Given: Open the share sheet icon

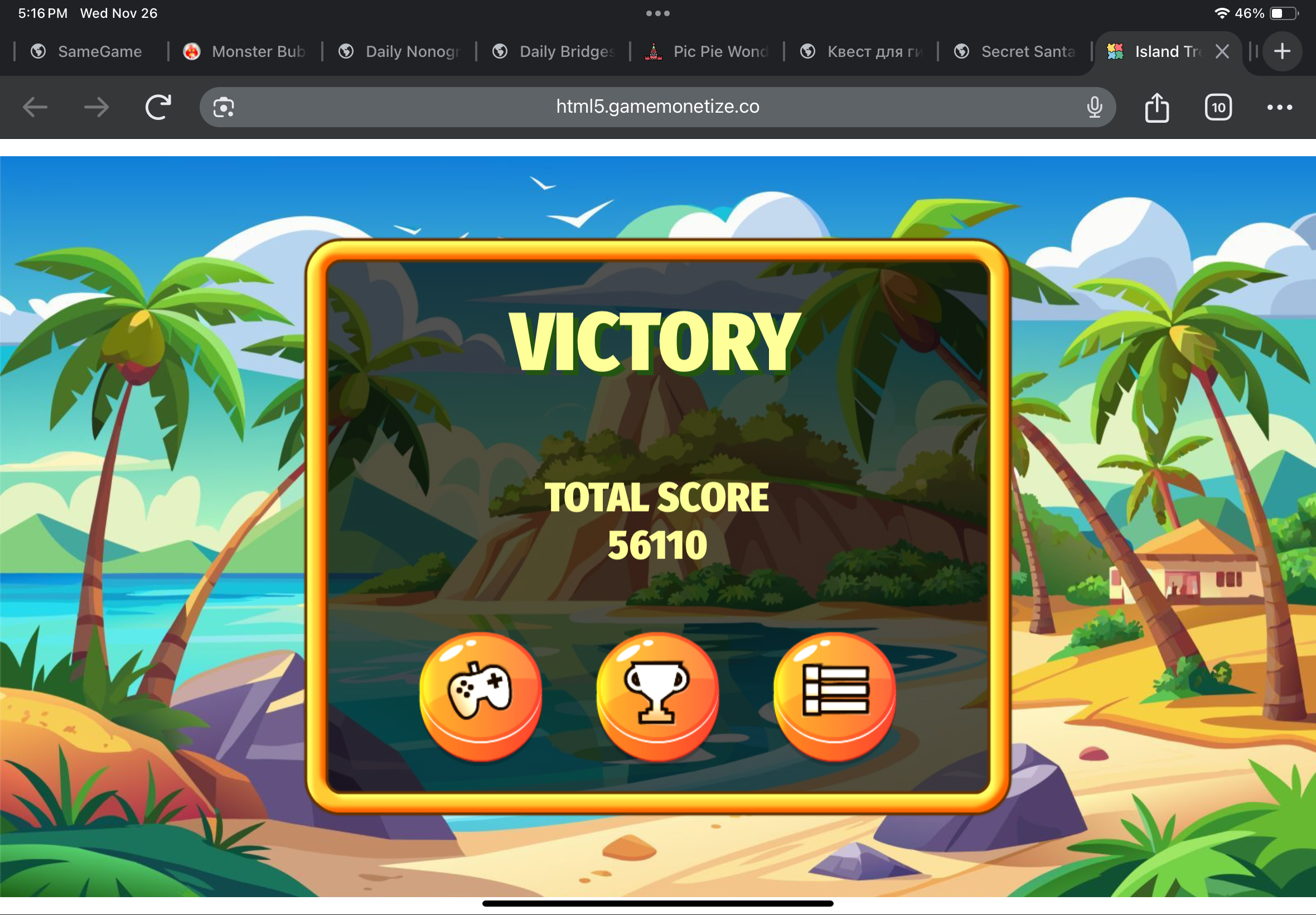Looking at the screenshot, I should click(1157, 107).
